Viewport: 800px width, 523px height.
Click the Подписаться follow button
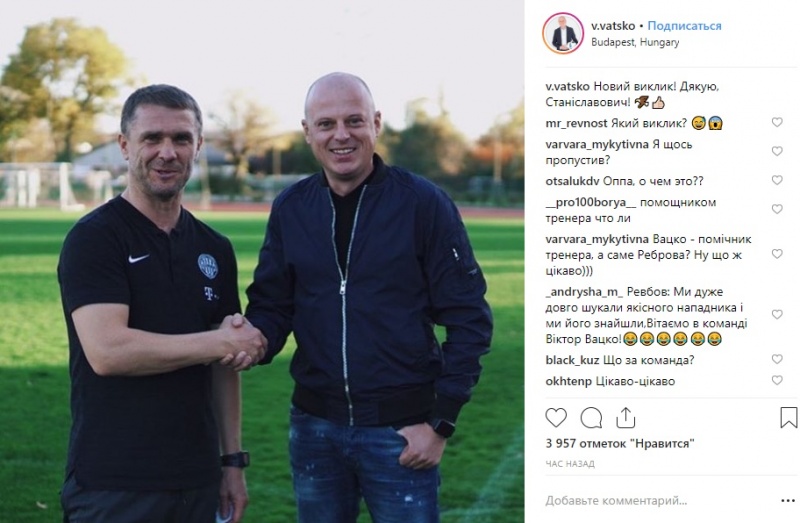tap(684, 26)
